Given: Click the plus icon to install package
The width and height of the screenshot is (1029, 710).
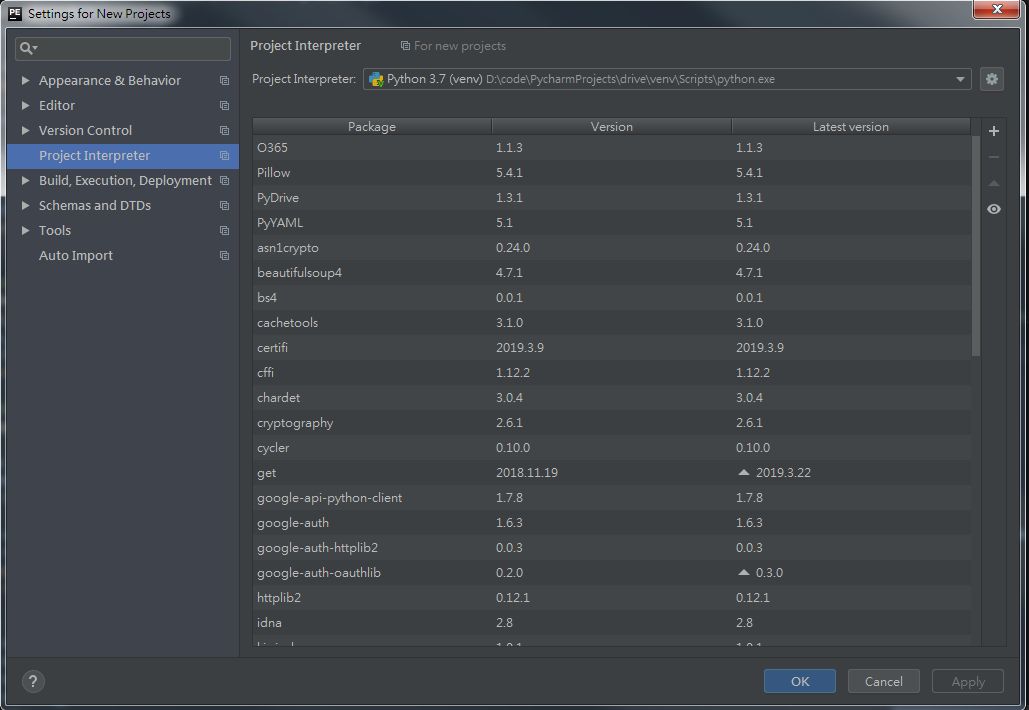Looking at the screenshot, I should coord(993,131).
